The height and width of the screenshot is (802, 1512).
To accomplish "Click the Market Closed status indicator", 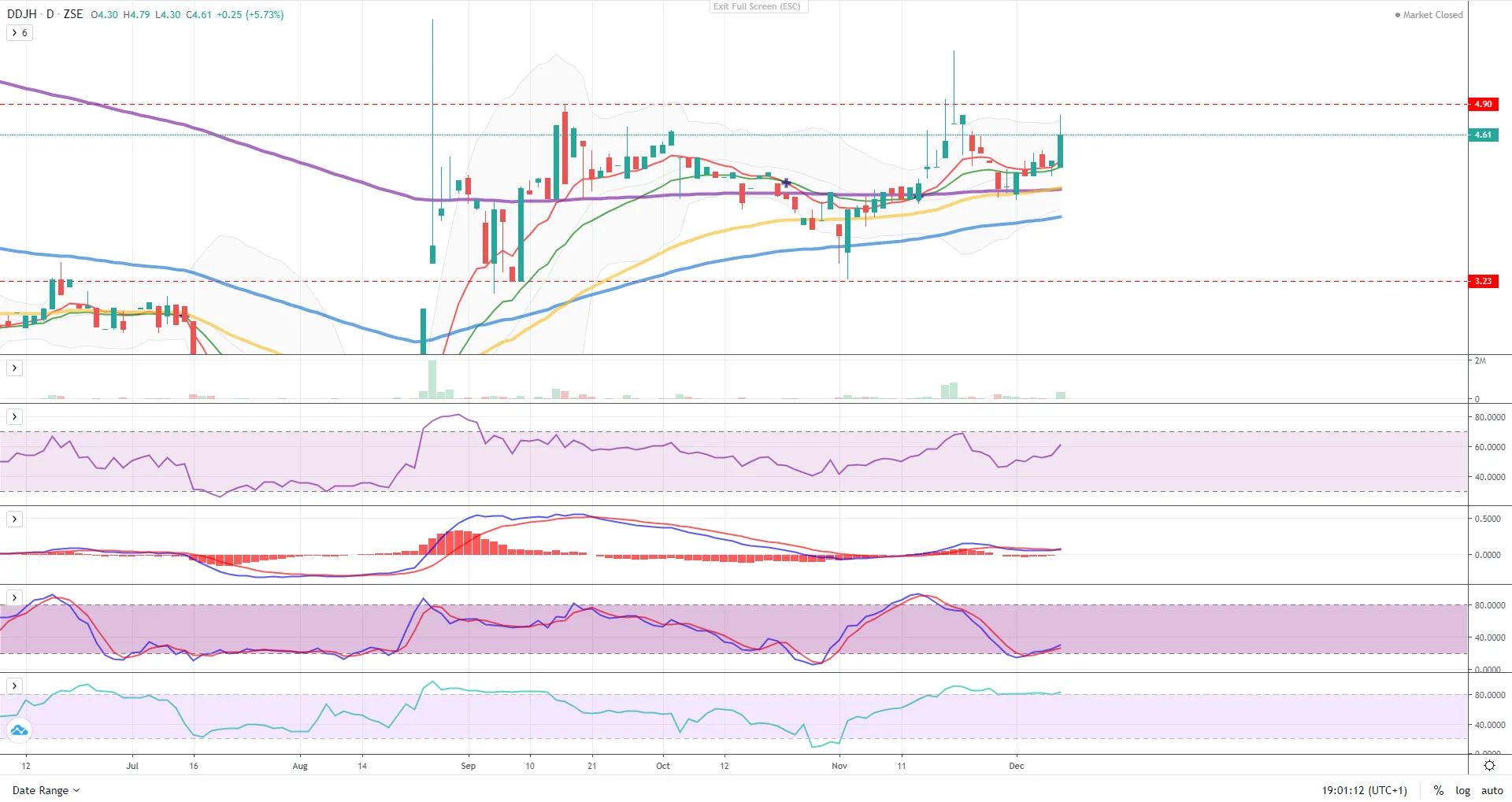I will 1429,15.
